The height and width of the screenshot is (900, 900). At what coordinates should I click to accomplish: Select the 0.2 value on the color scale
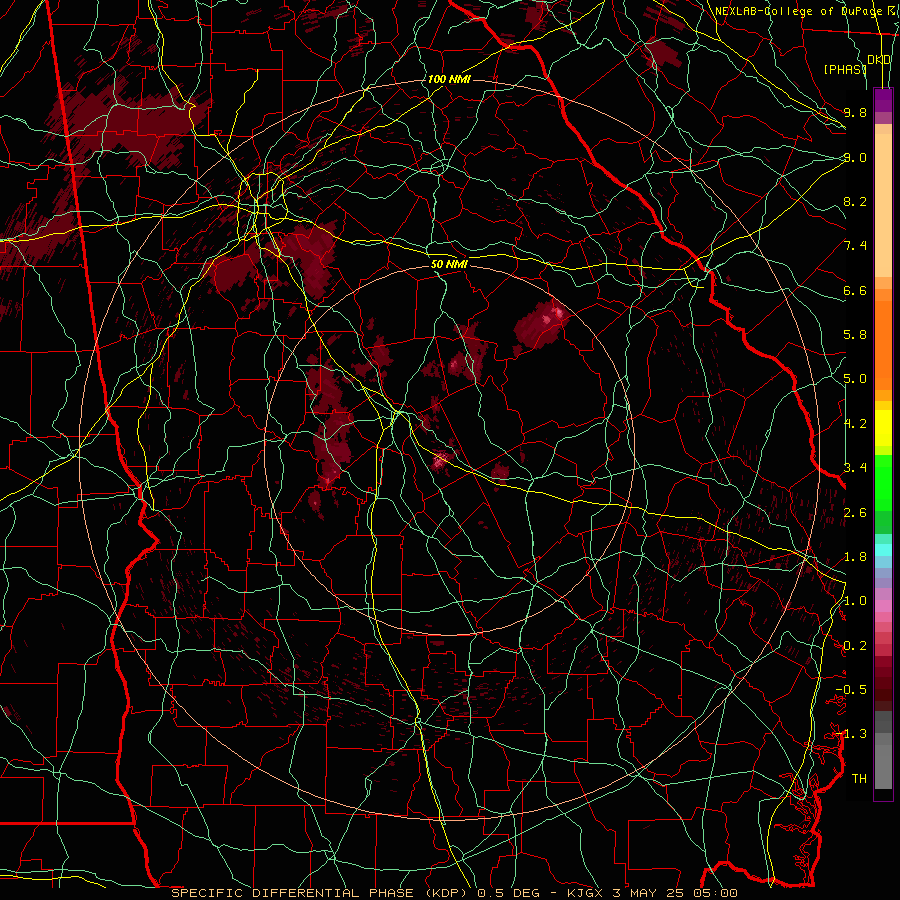coord(855,646)
